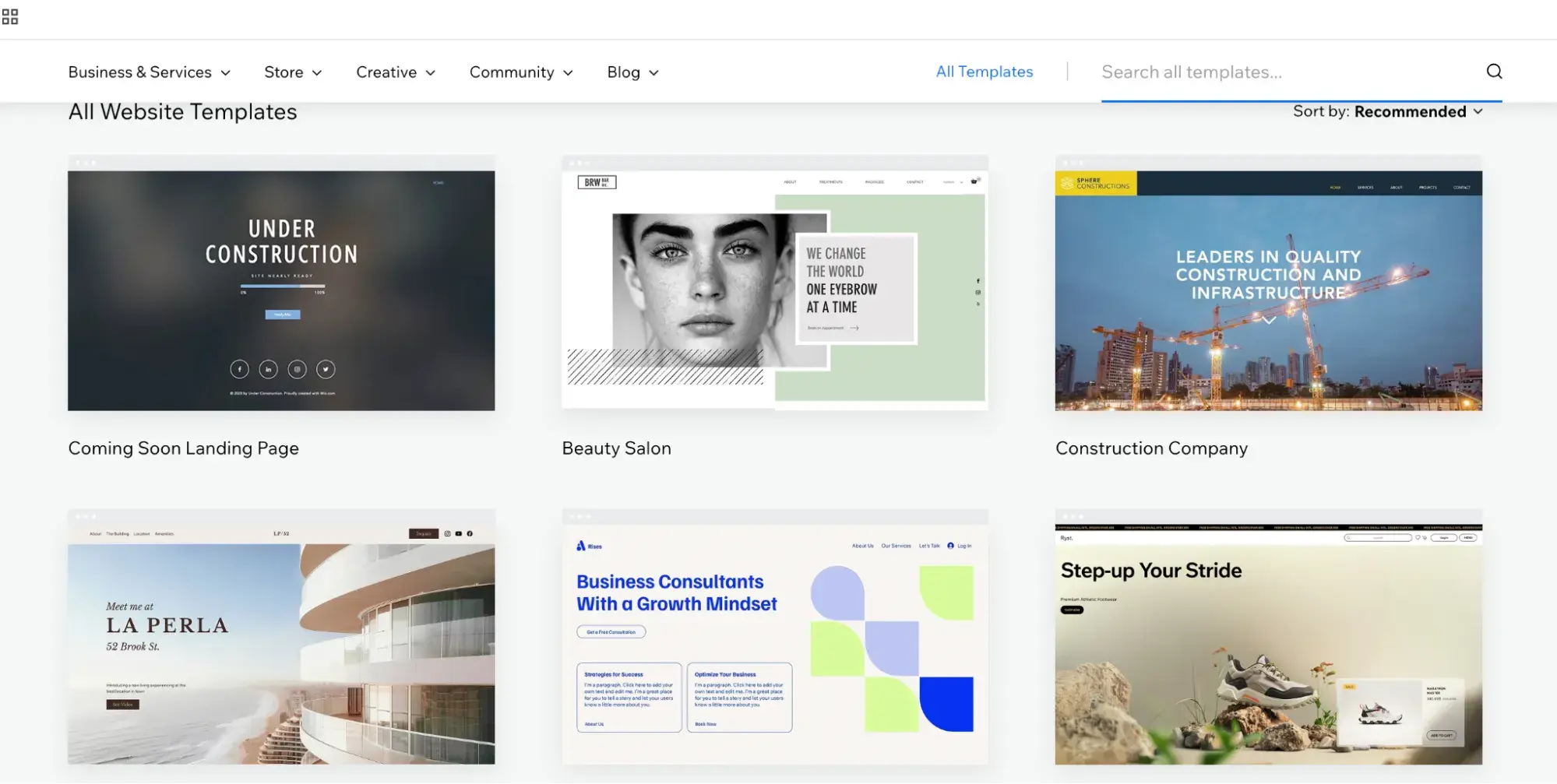Go to All Templates link
1557x784 pixels.
(984, 72)
